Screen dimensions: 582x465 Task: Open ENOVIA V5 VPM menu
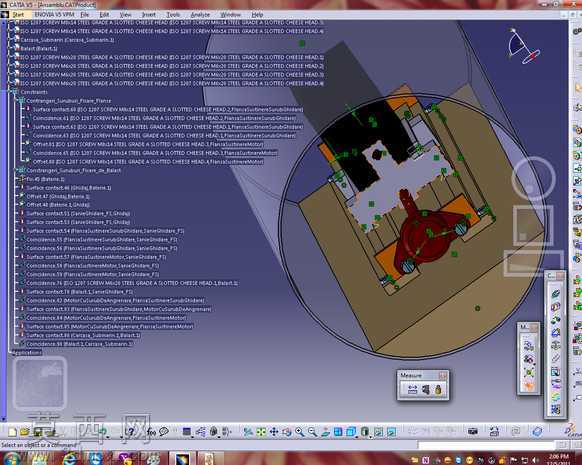click(x=54, y=15)
